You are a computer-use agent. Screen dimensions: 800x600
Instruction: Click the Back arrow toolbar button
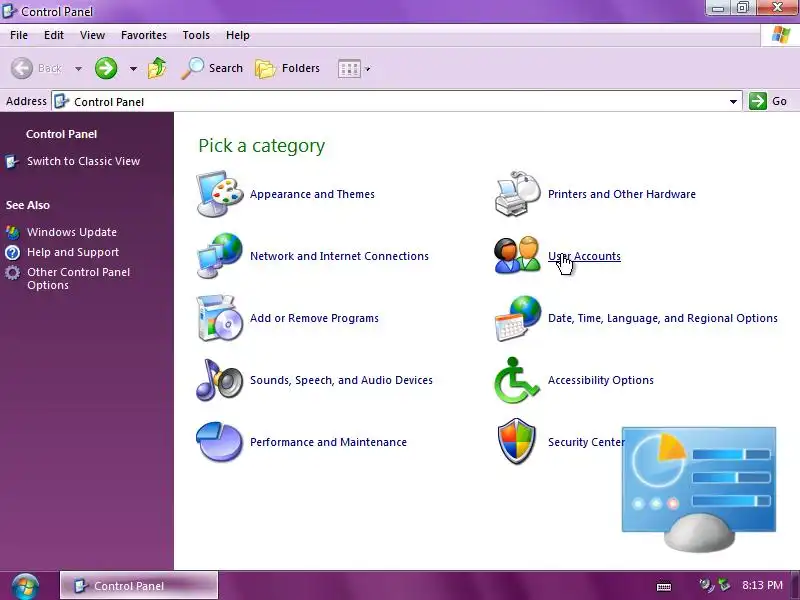(x=37, y=68)
